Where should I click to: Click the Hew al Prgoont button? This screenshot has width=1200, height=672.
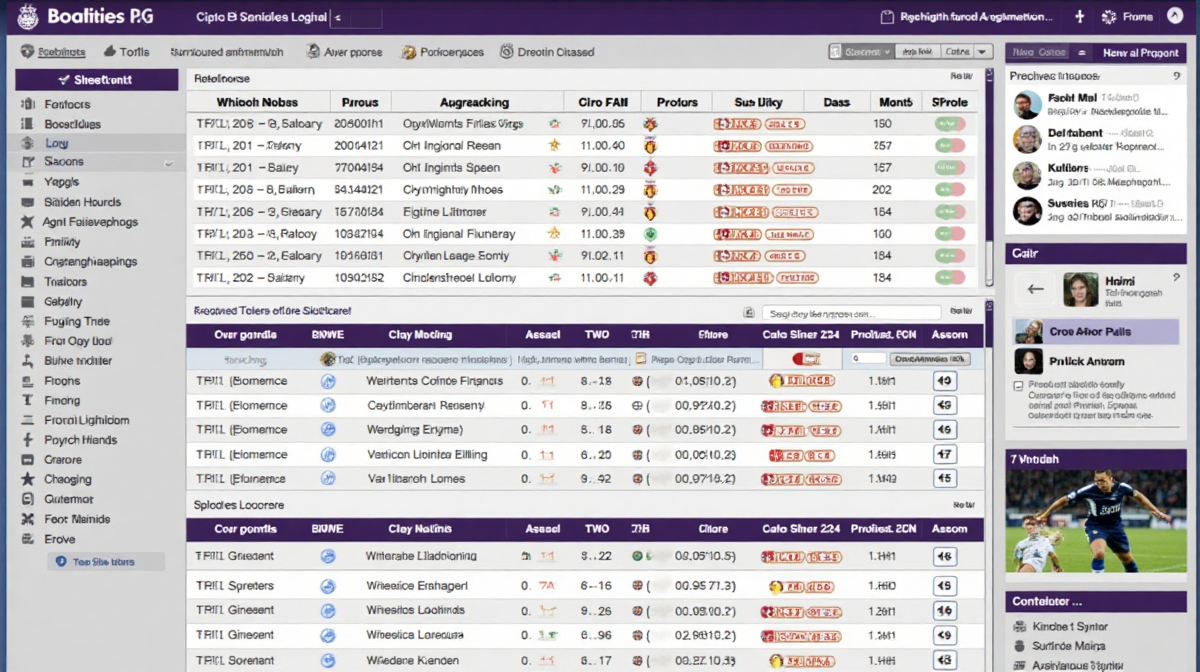(x=1140, y=52)
